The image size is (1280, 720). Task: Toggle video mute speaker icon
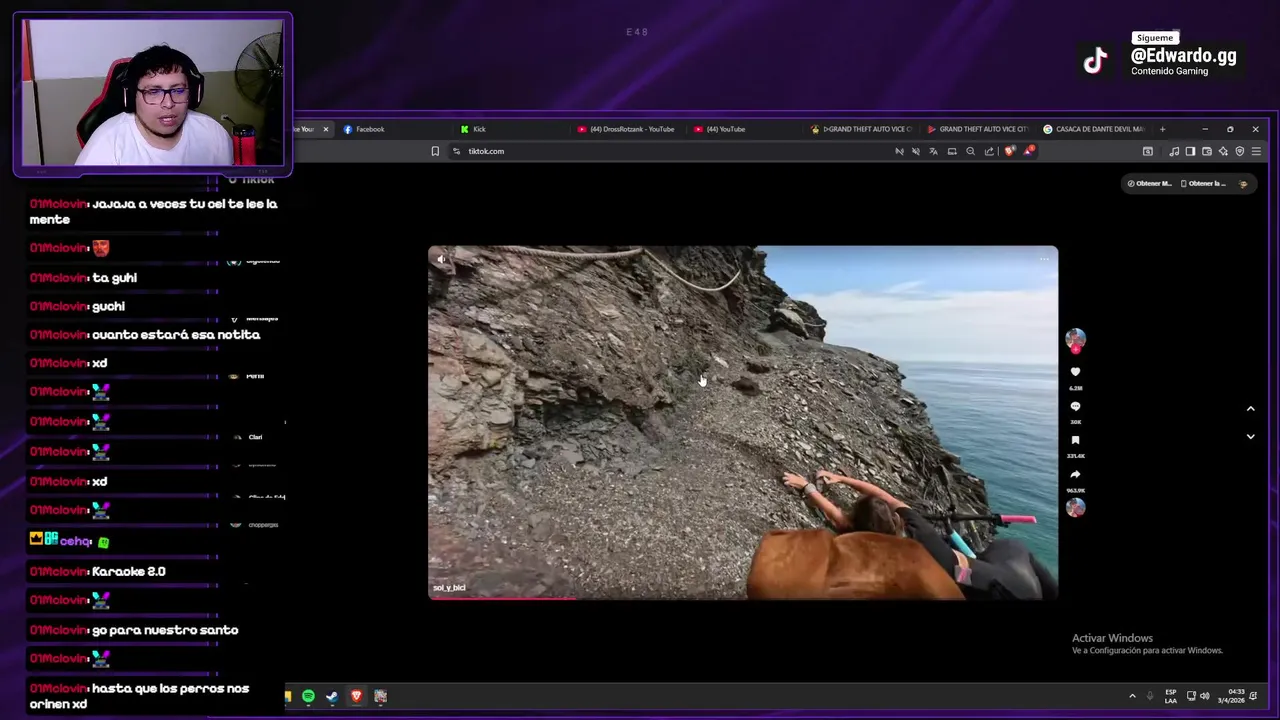pyautogui.click(x=441, y=259)
